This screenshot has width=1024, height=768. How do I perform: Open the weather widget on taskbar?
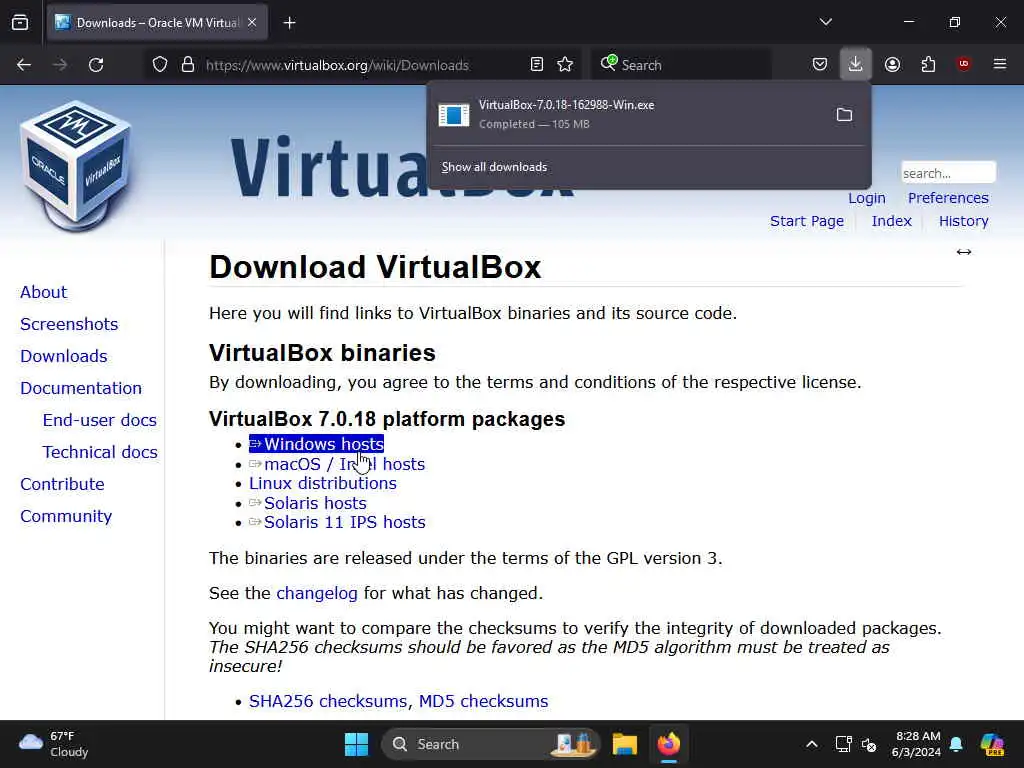(x=54, y=744)
